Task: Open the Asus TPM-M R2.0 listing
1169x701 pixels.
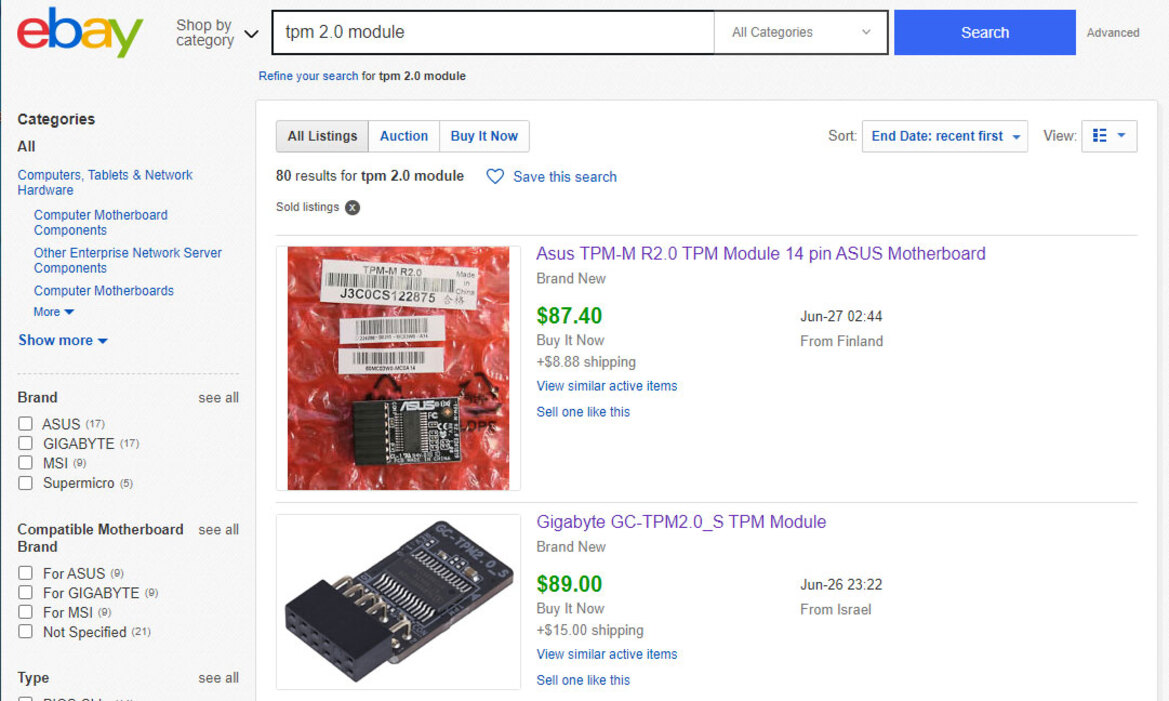Action: pyautogui.click(x=761, y=253)
